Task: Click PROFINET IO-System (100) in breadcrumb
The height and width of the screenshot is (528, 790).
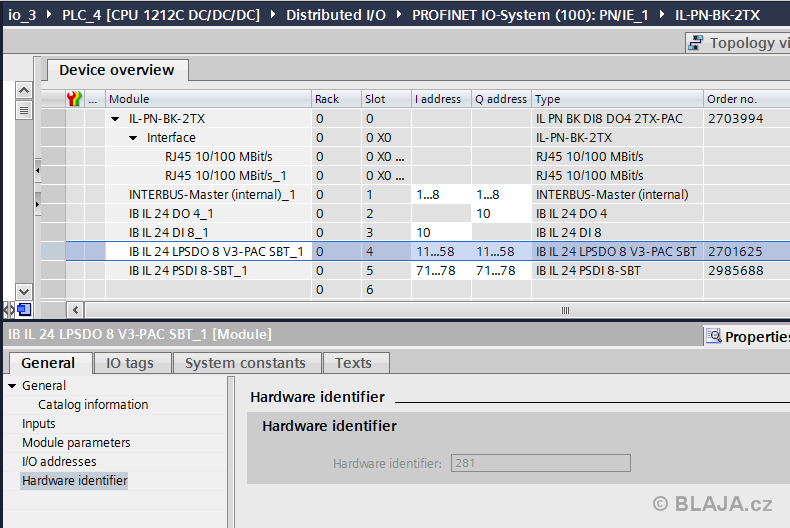Action: pos(530,15)
